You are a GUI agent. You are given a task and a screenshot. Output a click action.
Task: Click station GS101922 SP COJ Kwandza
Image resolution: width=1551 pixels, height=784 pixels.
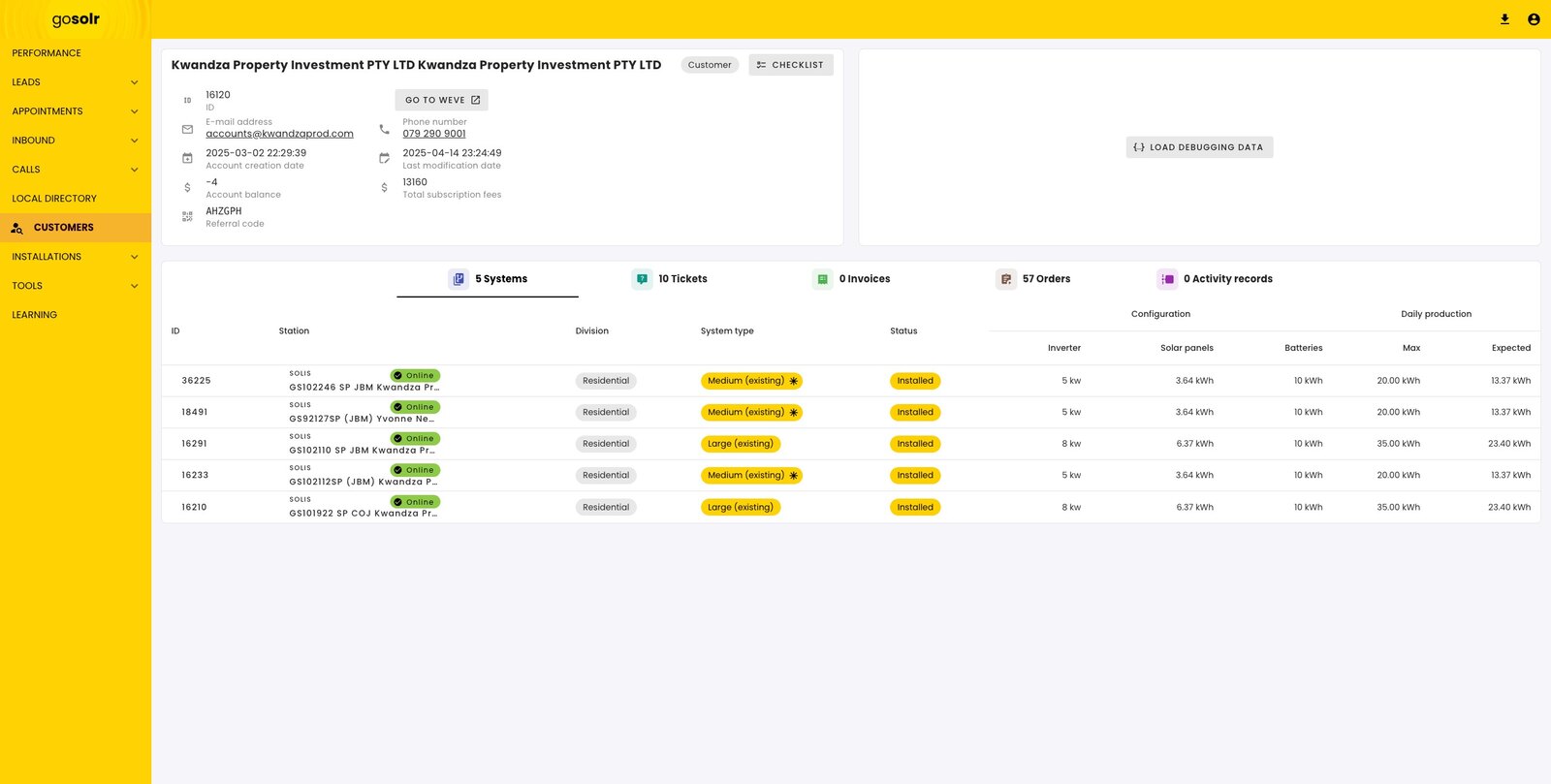(x=364, y=514)
